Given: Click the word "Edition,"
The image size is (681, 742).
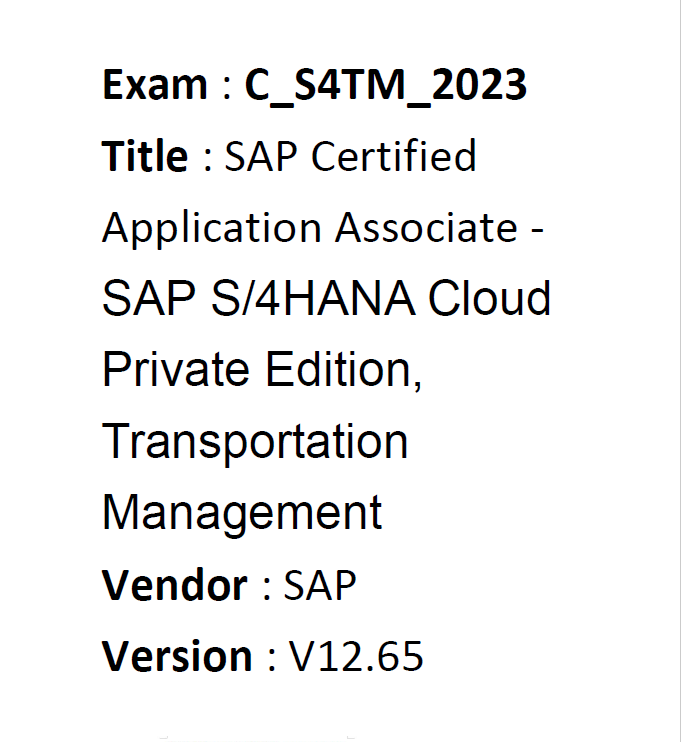Looking at the screenshot, I should point(344,370).
